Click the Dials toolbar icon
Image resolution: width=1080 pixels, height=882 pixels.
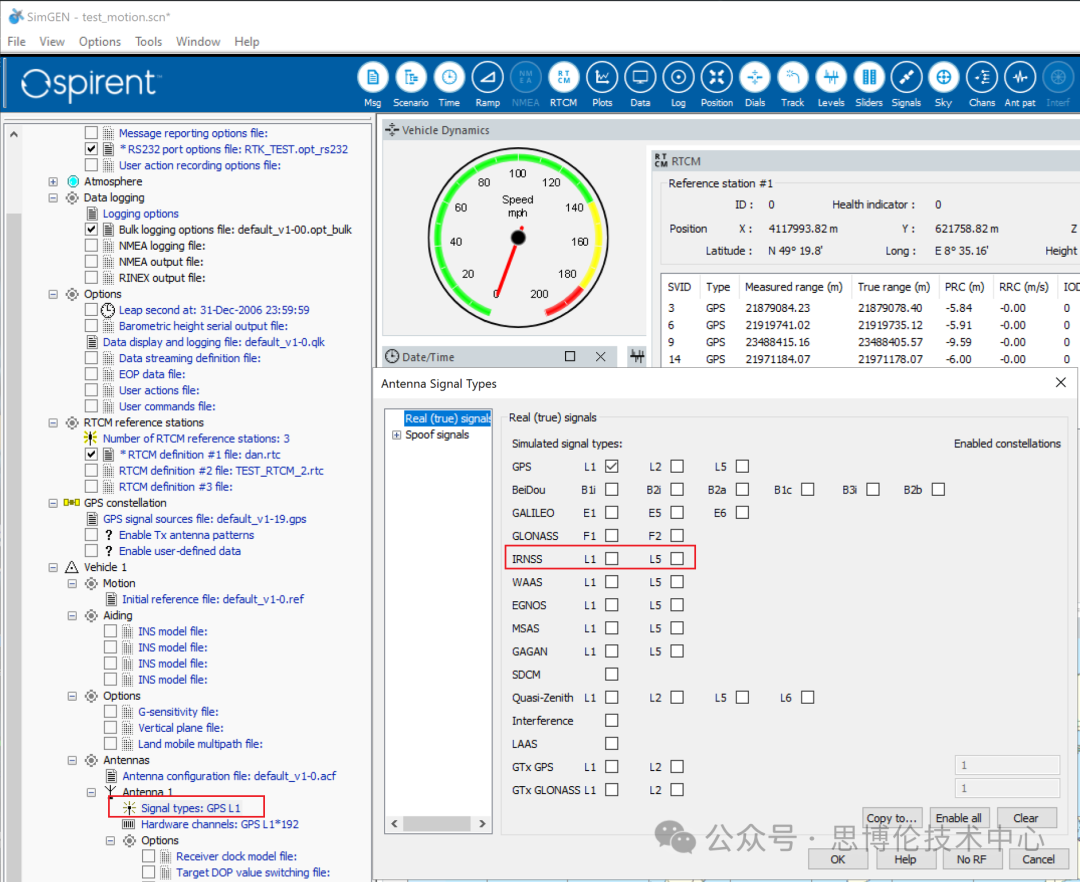[755, 78]
